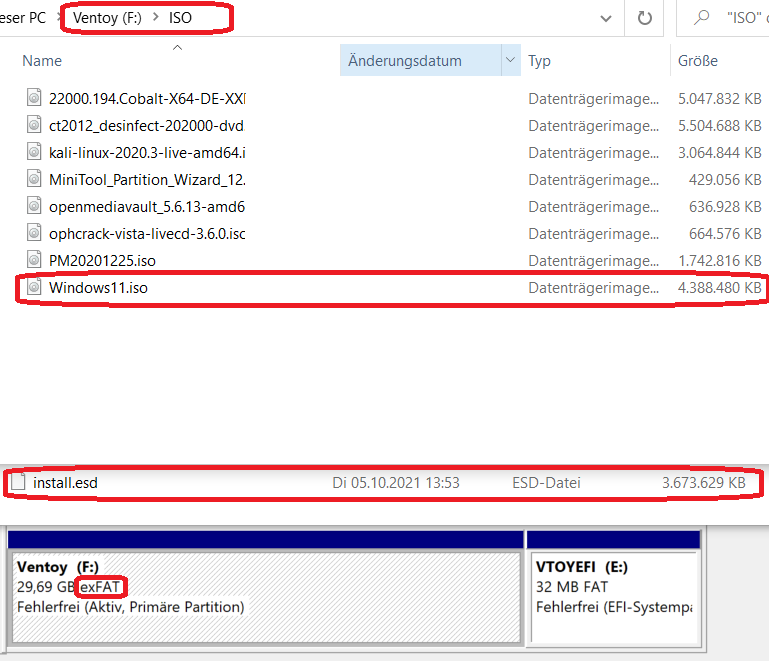Click size value 664.576 KB
Screen dimensions: 769x661
point(725,234)
